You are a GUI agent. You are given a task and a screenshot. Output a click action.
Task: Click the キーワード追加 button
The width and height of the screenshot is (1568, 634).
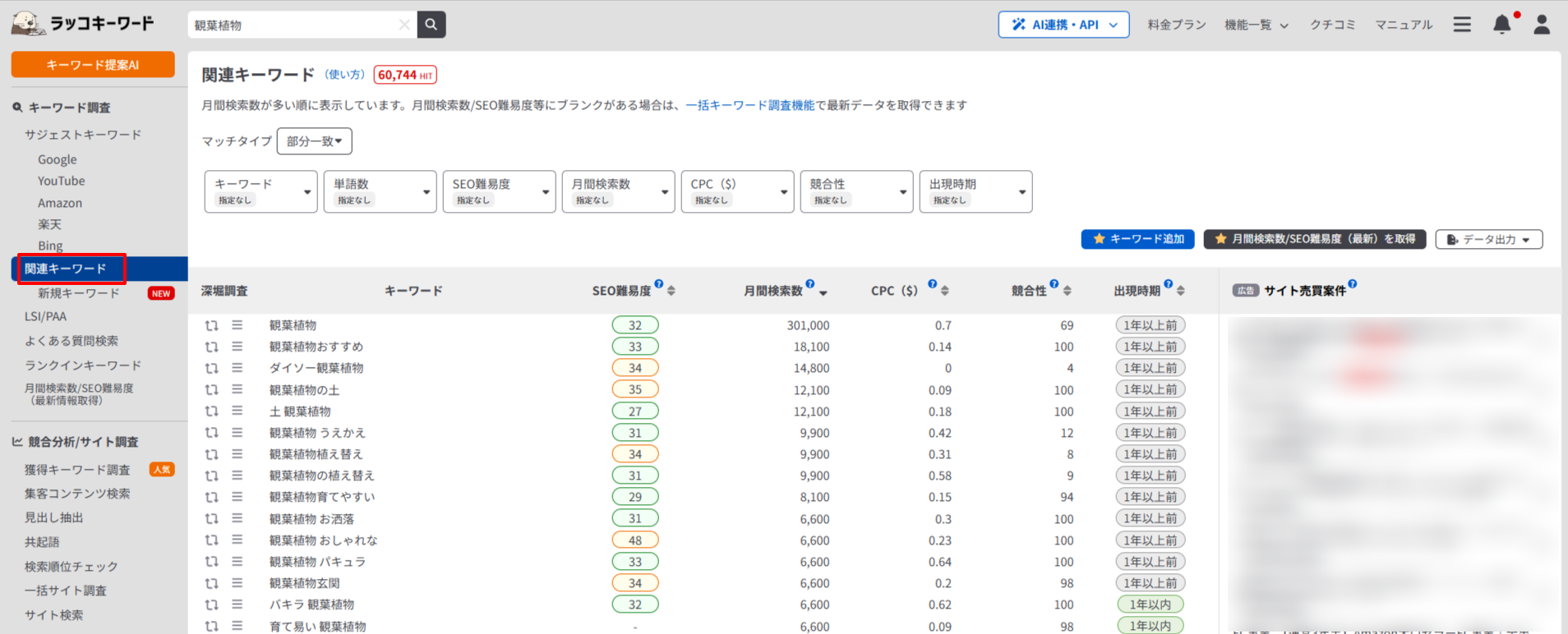(1137, 239)
